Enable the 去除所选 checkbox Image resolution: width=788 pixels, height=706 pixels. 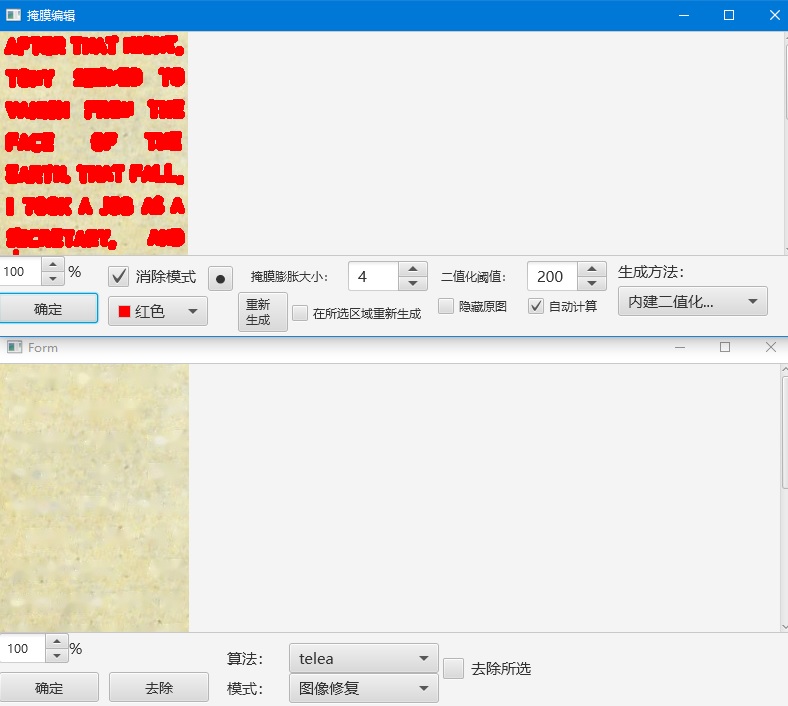click(x=453, y=669)
